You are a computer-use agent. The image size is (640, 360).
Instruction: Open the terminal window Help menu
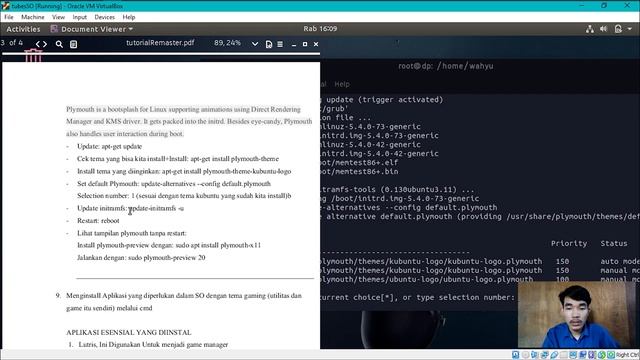point(342,84)
